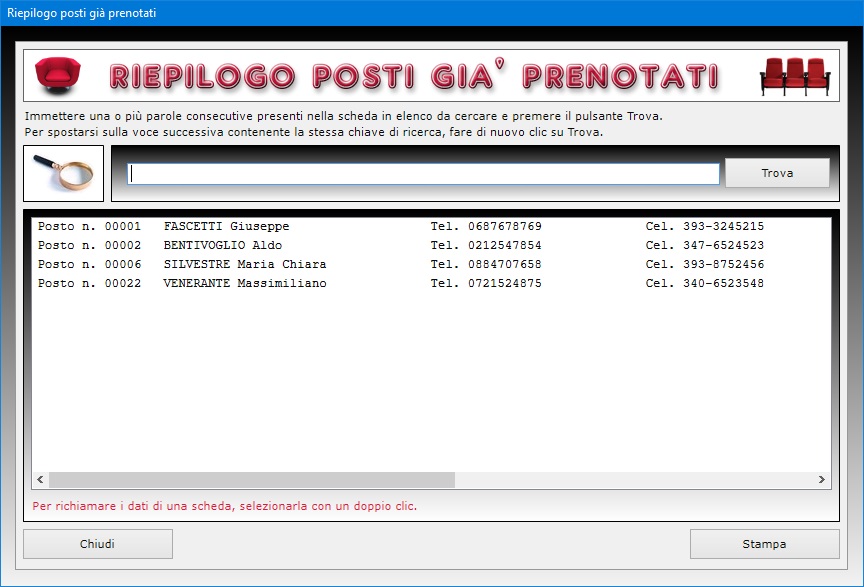Click mobile number Cel. 393-3245215
The image size is (864, 587).
pos(705,226)
